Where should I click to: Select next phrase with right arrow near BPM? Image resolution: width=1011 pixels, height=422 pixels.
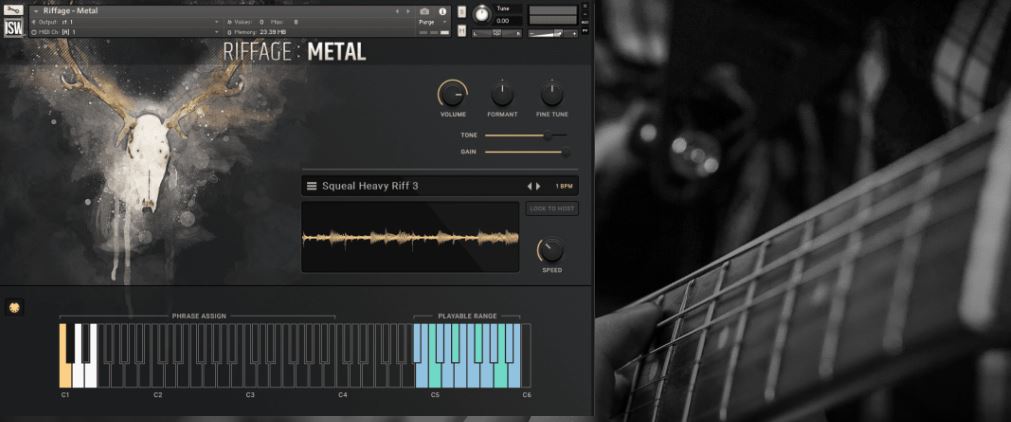point(538,186)
